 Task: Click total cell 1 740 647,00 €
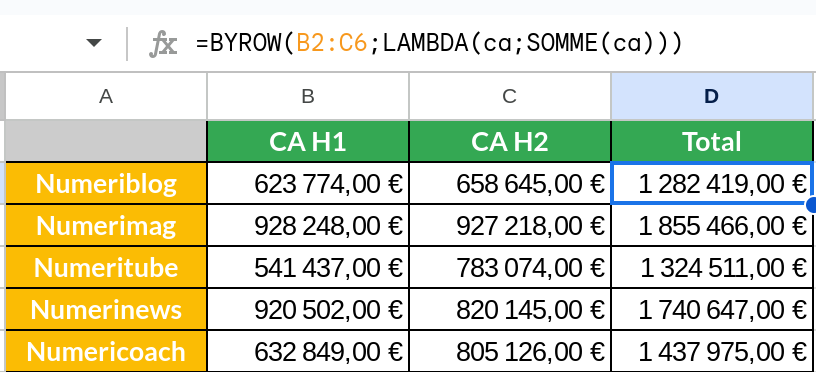tap(711, 310)
